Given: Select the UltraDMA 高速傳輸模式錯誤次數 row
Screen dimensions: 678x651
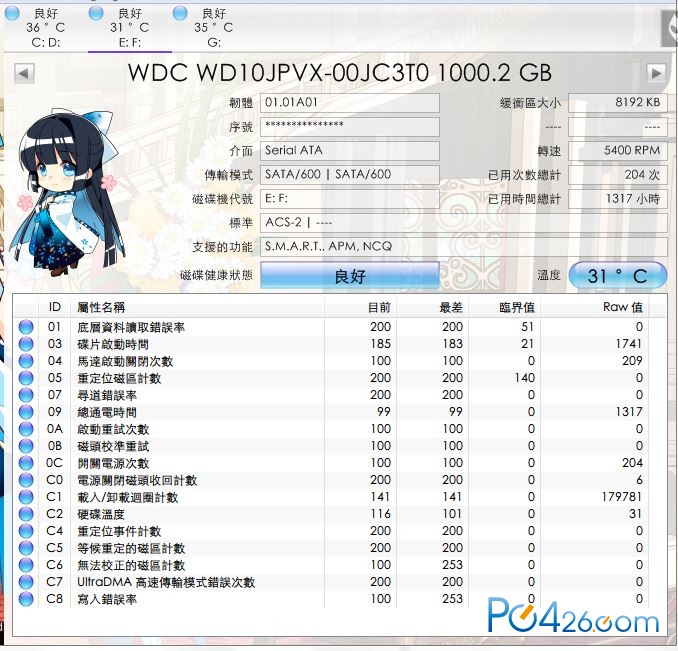Looking at the screenshot, I should pyautogui.click(x=339, y=582).
